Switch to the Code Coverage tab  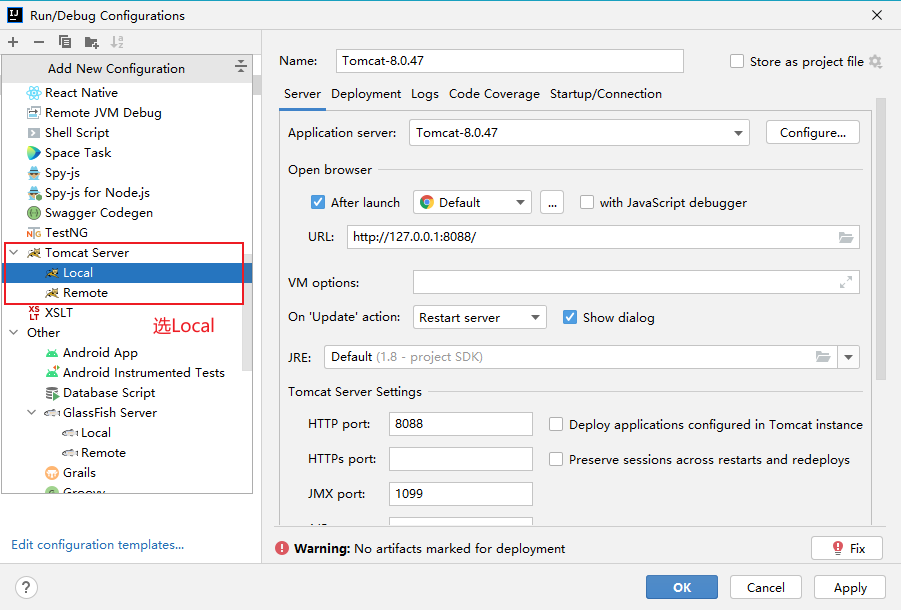coord(494,94)
